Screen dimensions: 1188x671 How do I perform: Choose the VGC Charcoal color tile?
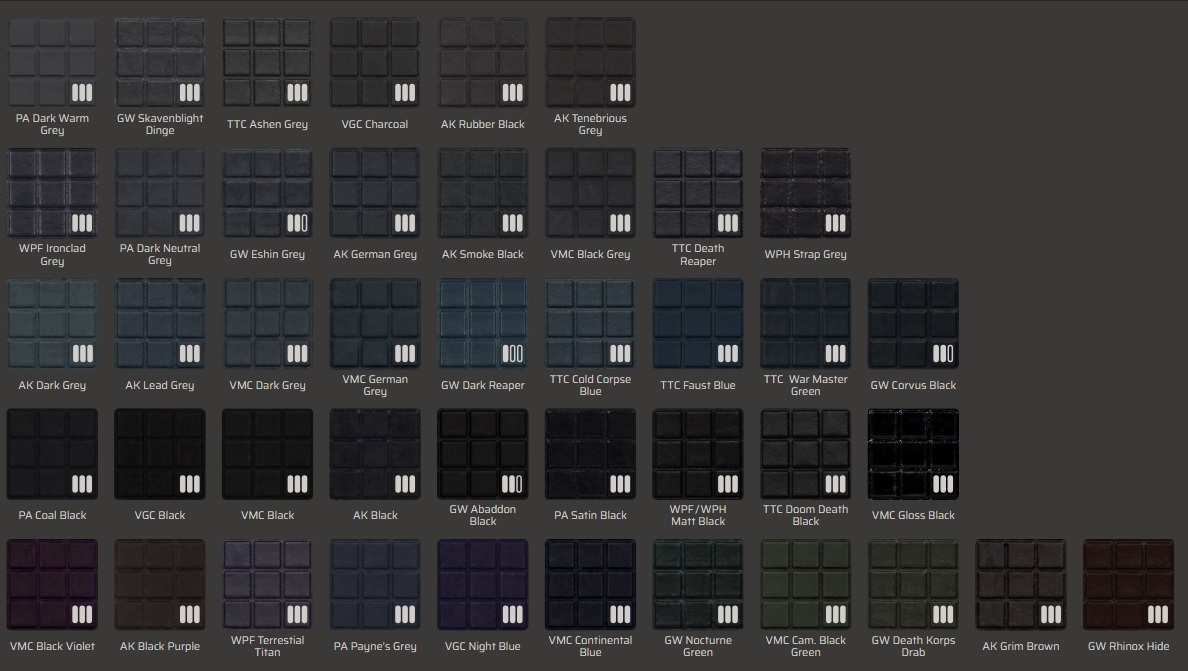point(375,62)
